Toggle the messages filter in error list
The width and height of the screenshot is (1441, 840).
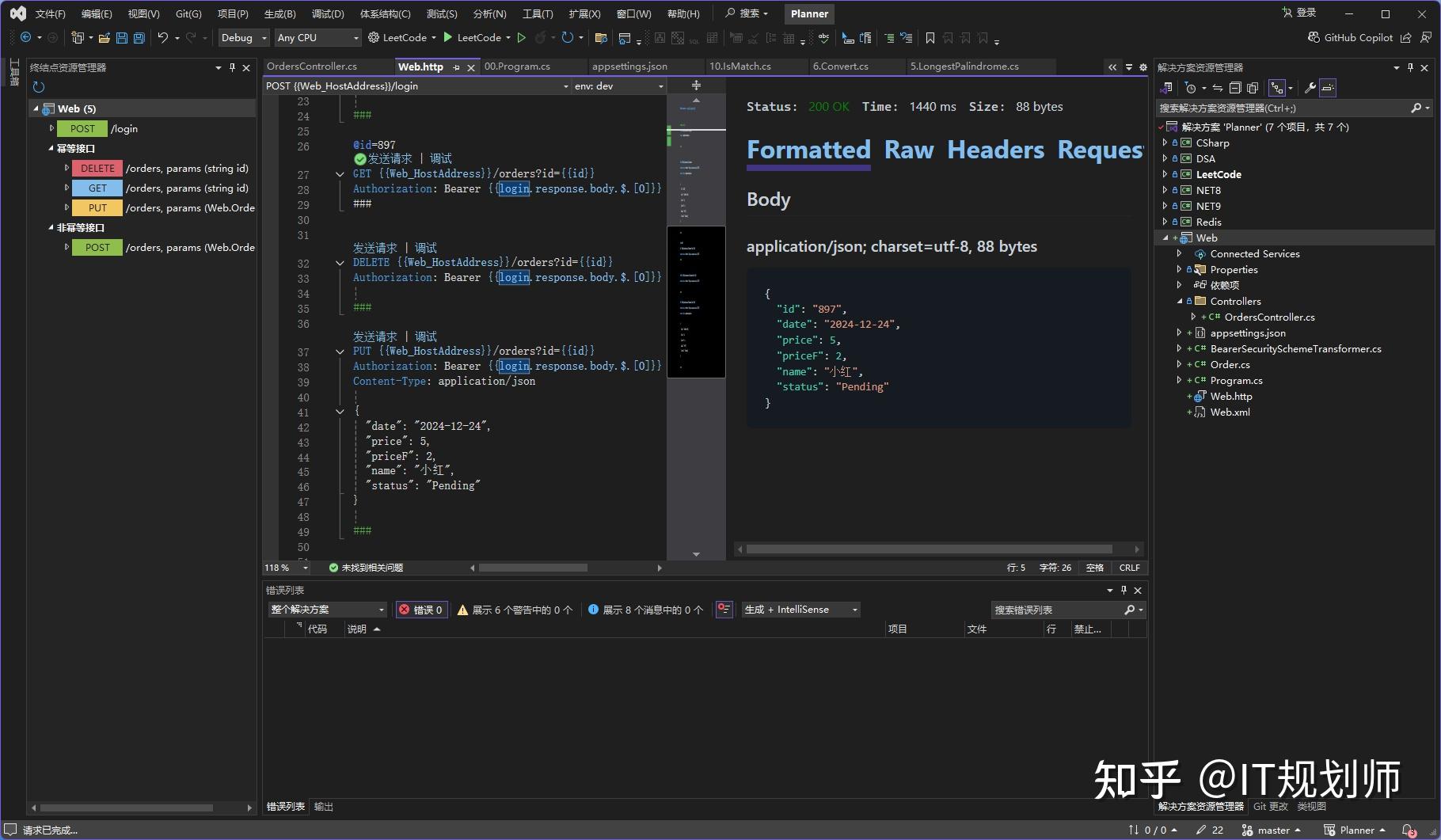click(x=645, y=609)
